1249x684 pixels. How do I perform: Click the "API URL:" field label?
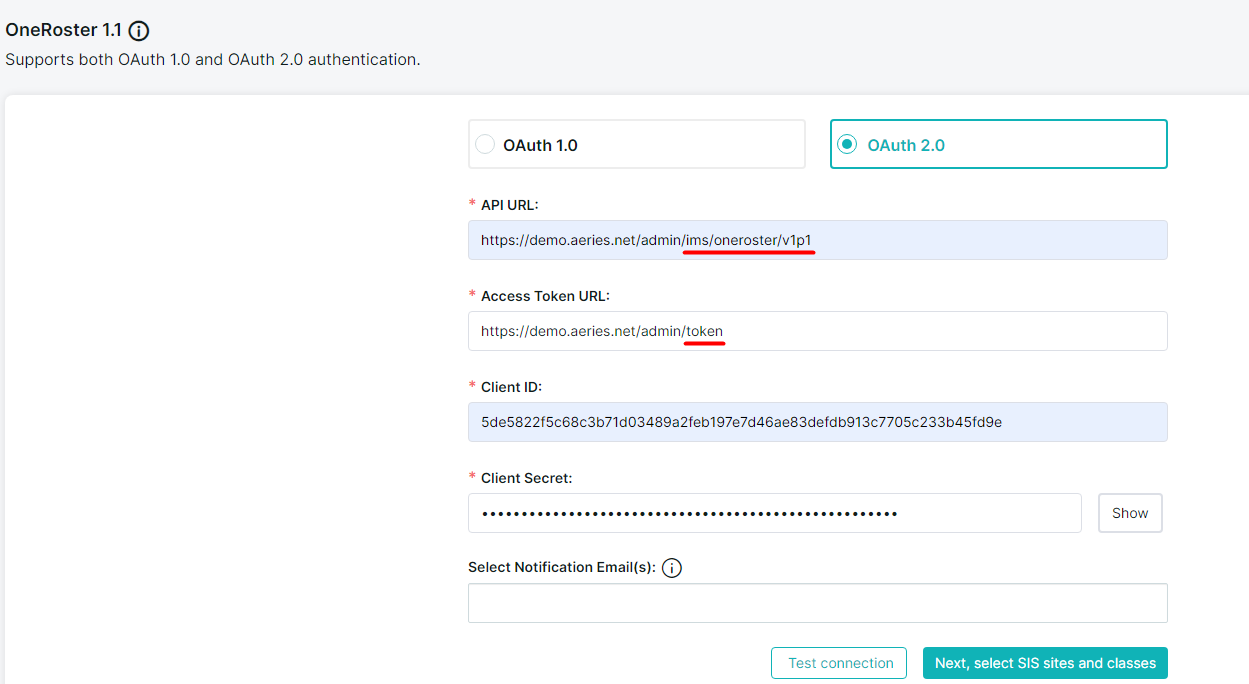(509, 205)
